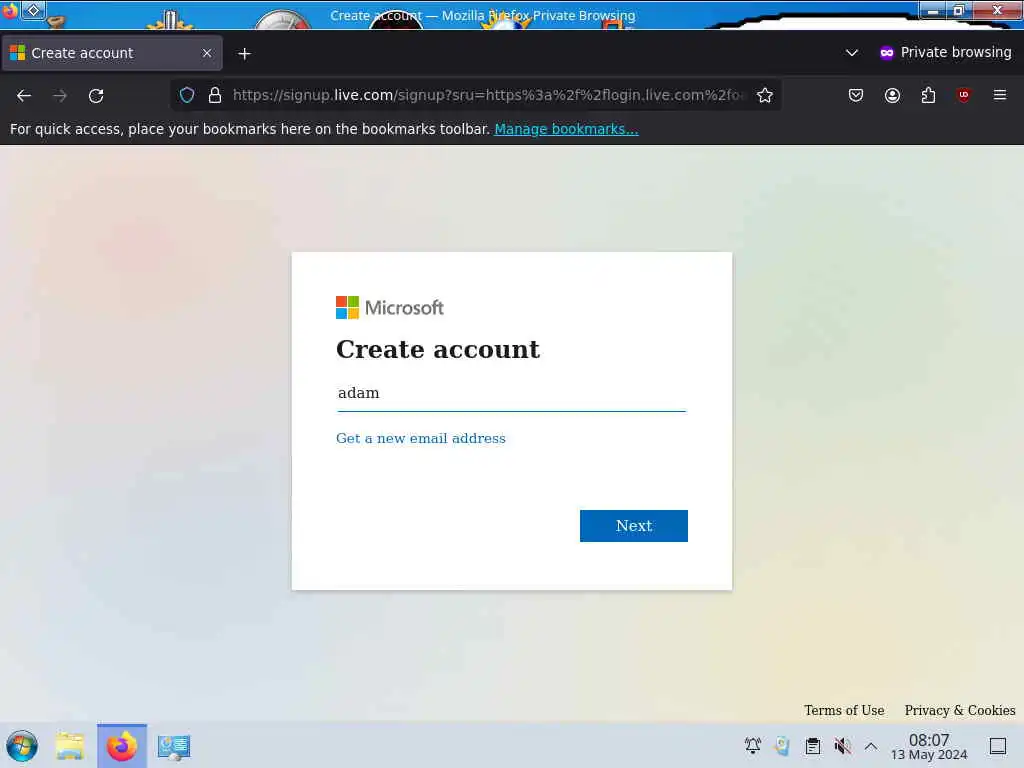The height and width of the screenshot is (768, 1024).
Task: Minimize the Firefox window
Action: click(x=933, y=10)
